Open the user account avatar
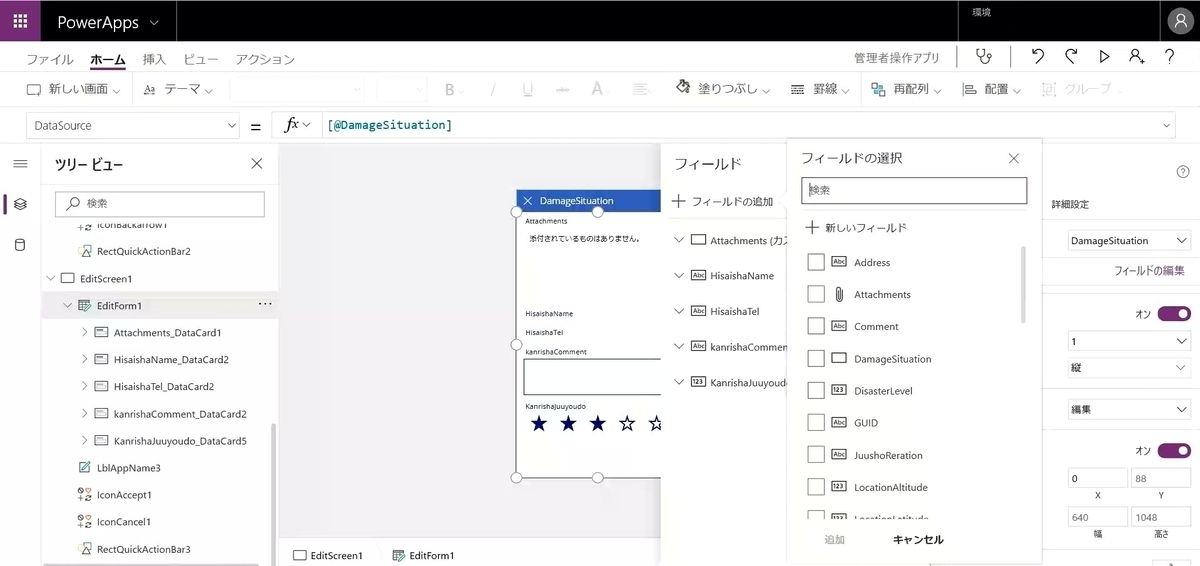 (x=1179, y=21)
